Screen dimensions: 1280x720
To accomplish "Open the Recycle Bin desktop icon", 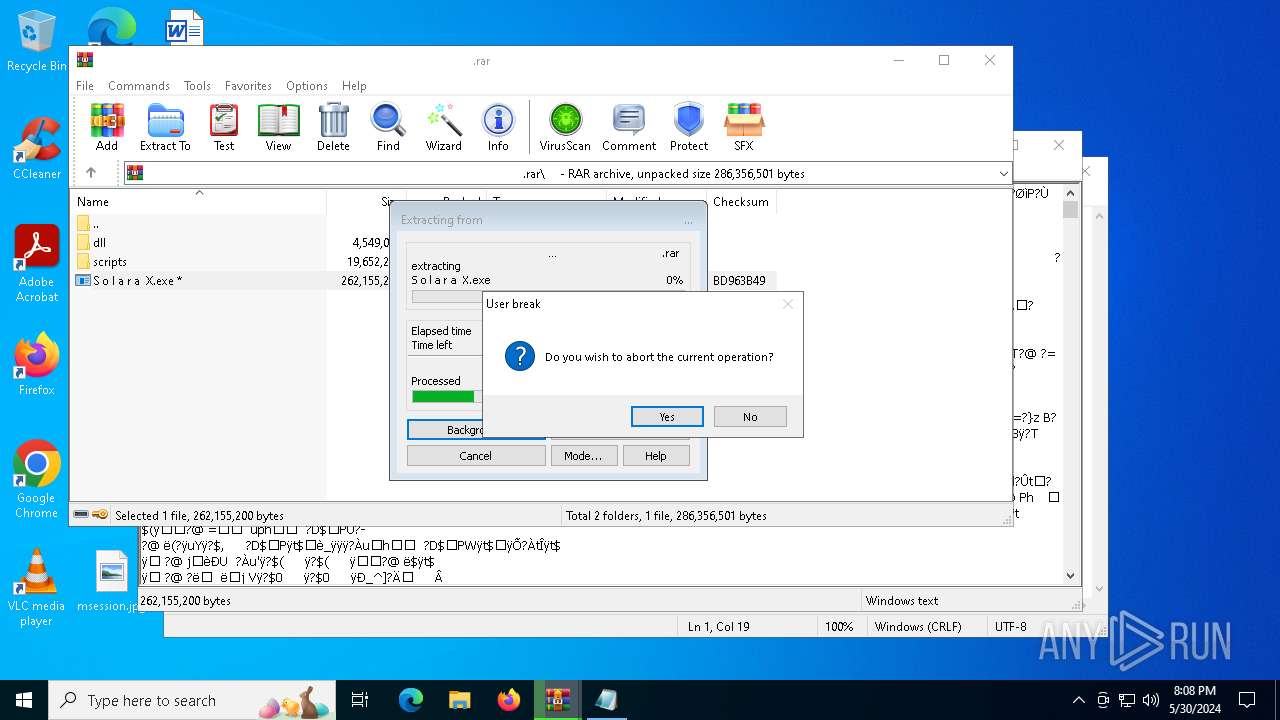I will (x=37, y=41).
